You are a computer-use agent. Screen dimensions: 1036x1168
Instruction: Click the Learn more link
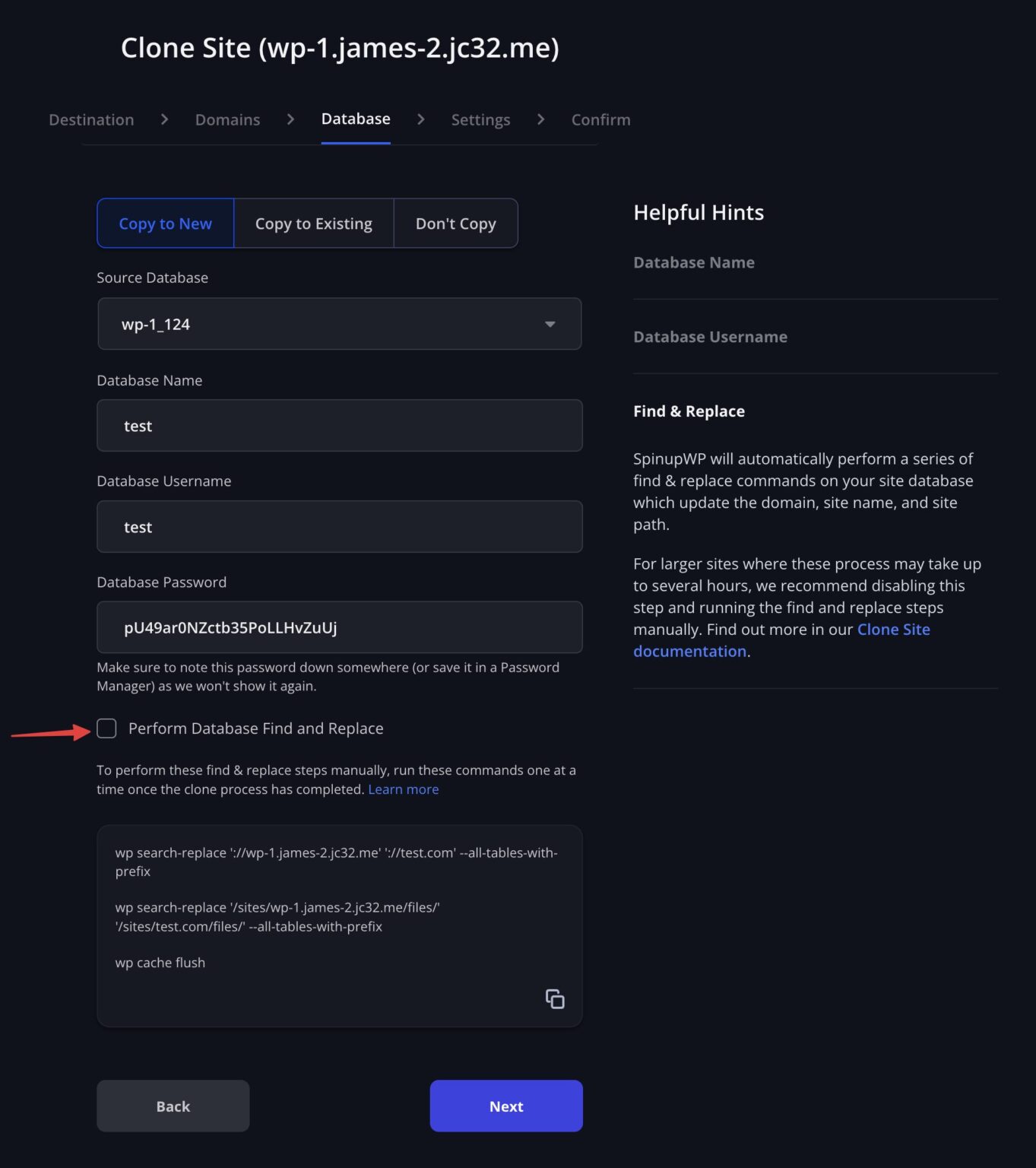[x=403, y=789]
